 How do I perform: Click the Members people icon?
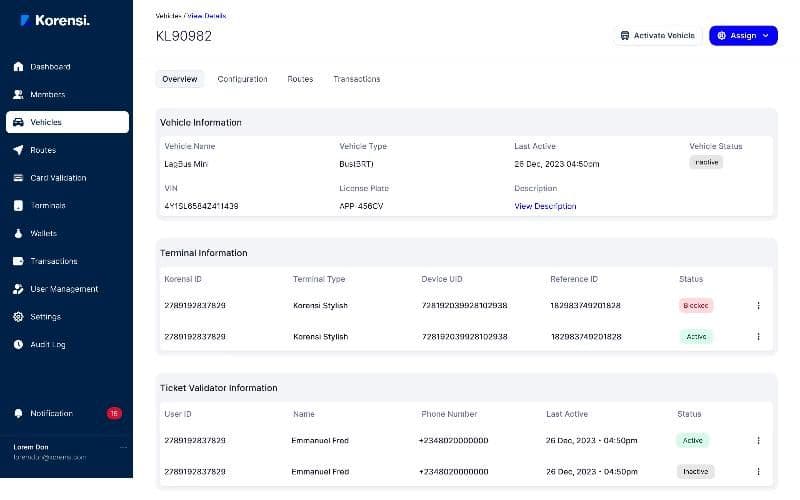(x=18, y=94)
